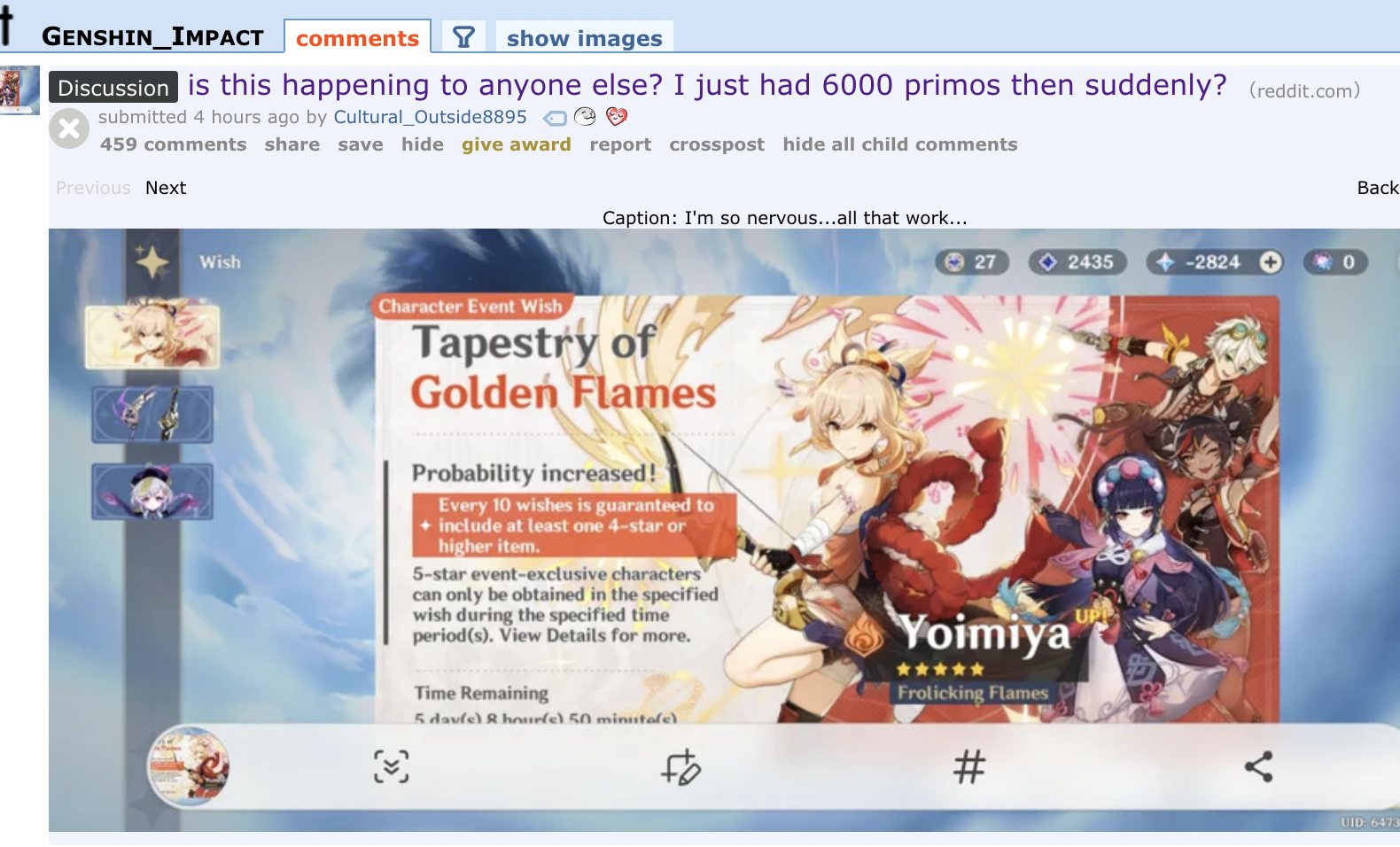Click the Back link in gallery
1400x847 pixels.
pos(1378,188)
